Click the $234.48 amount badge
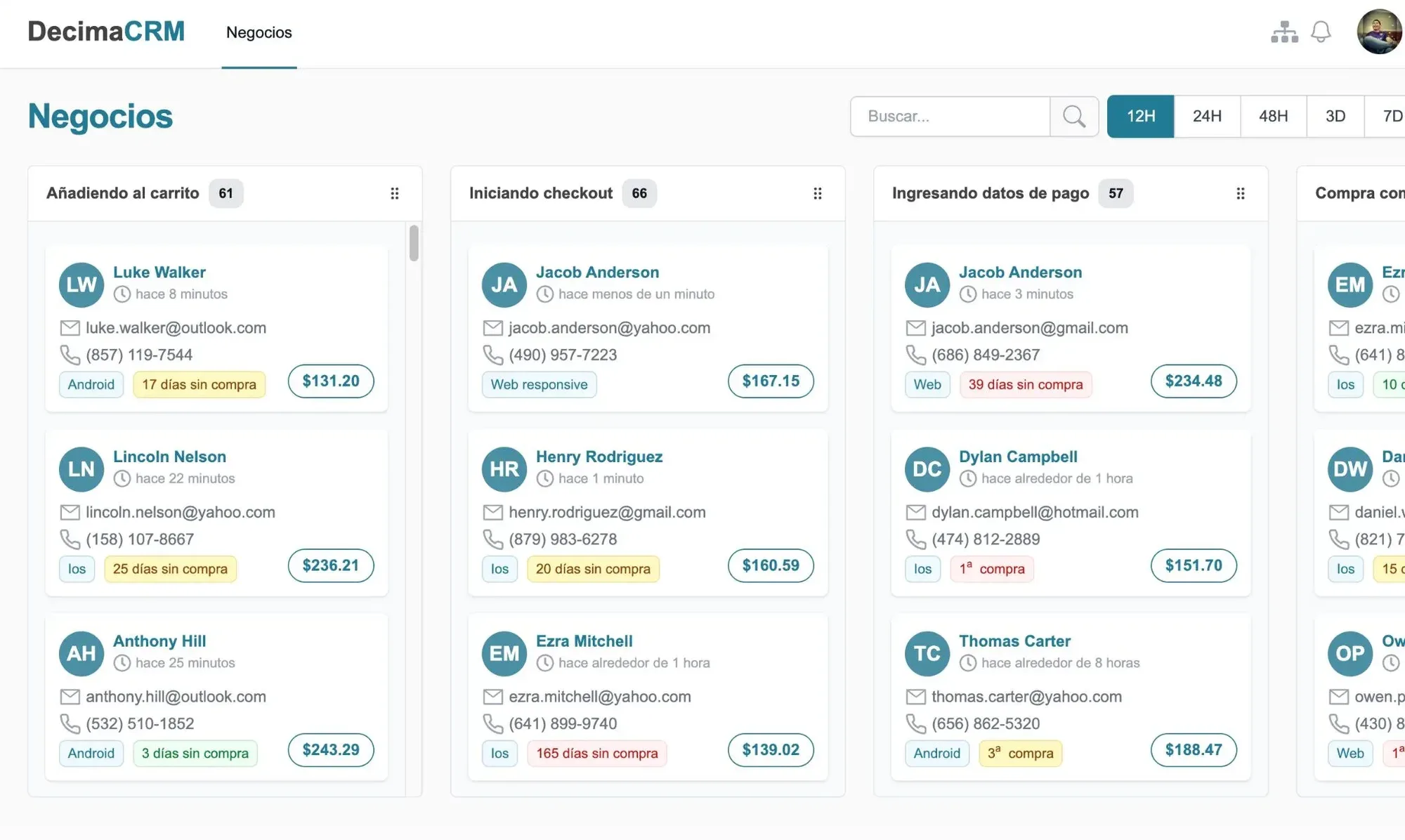The width and height of the screenshot is (1405, 840). pos(1194,381)
